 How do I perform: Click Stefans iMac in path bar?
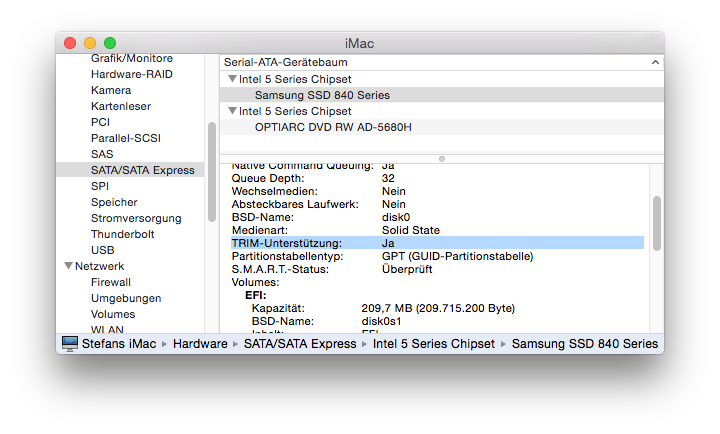[119, 344]
